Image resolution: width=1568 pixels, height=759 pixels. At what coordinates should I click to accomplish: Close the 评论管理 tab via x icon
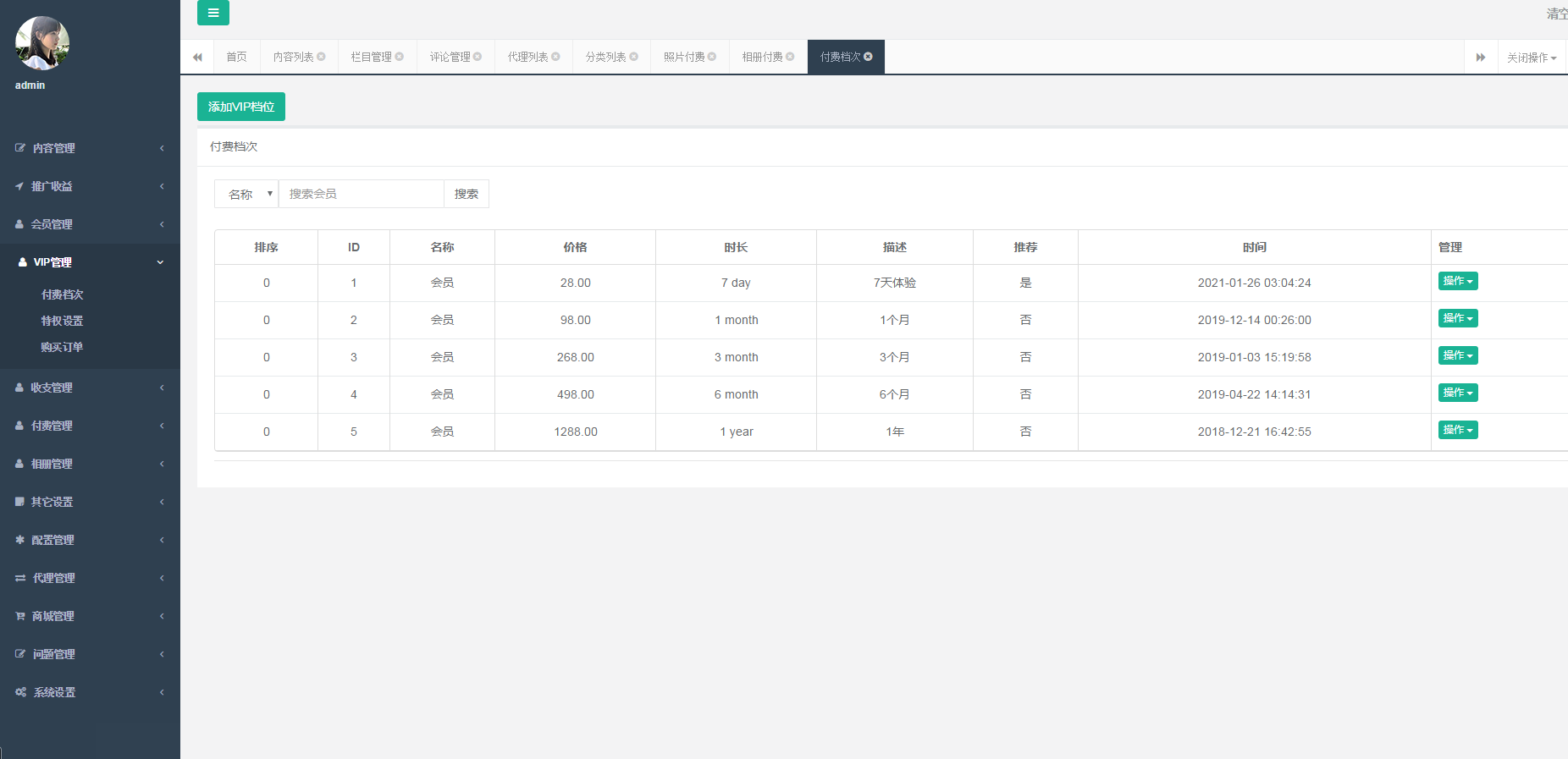pyautogui.click(x=478, y=57)
